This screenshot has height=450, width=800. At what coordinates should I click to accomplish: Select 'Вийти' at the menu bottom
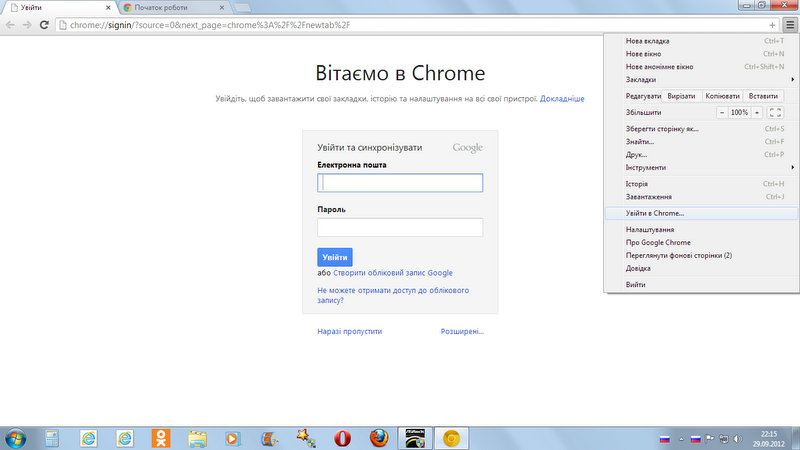(x=702, y=285)
